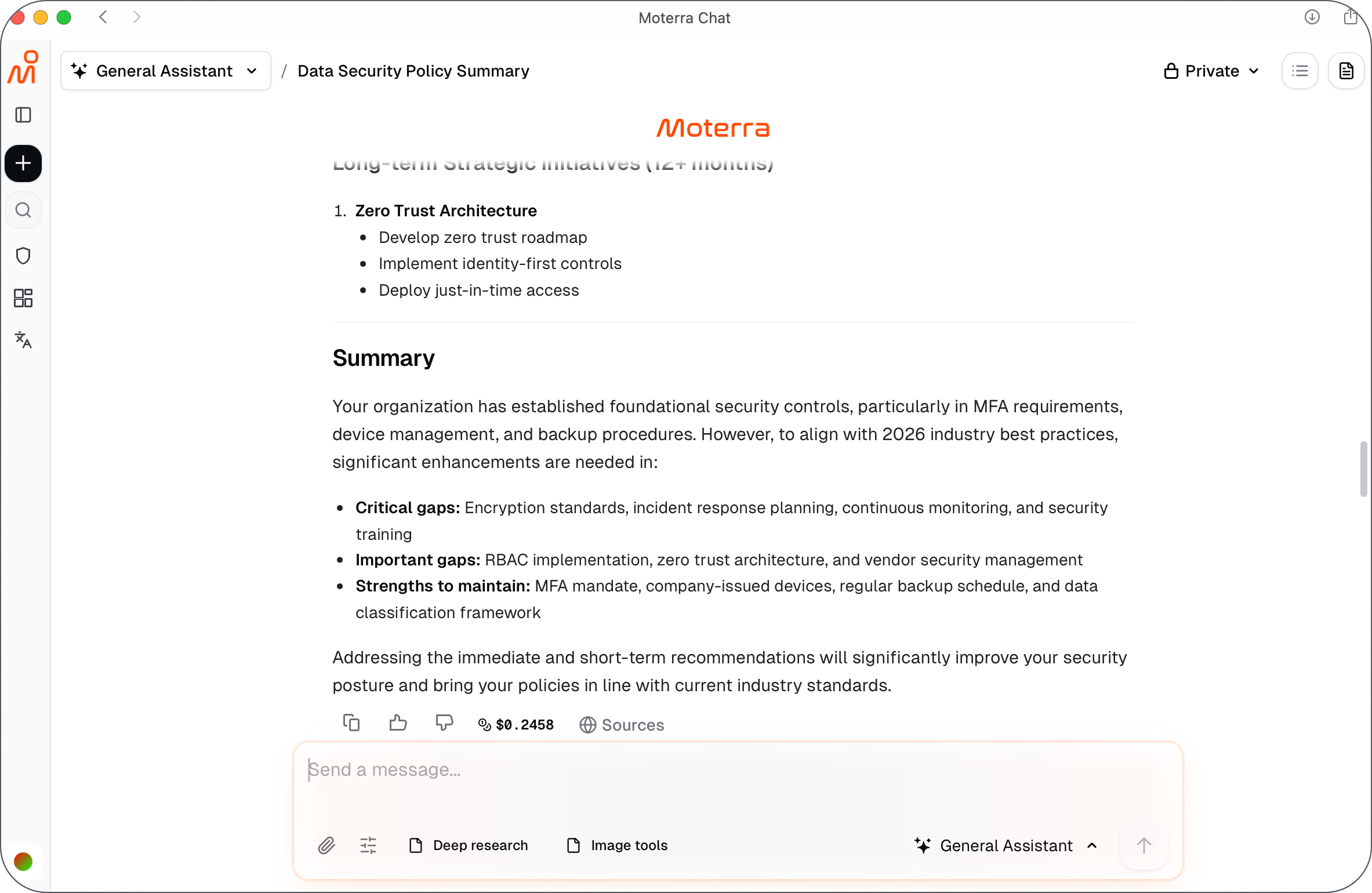Open the shield security icon

(x=23, y=255)
